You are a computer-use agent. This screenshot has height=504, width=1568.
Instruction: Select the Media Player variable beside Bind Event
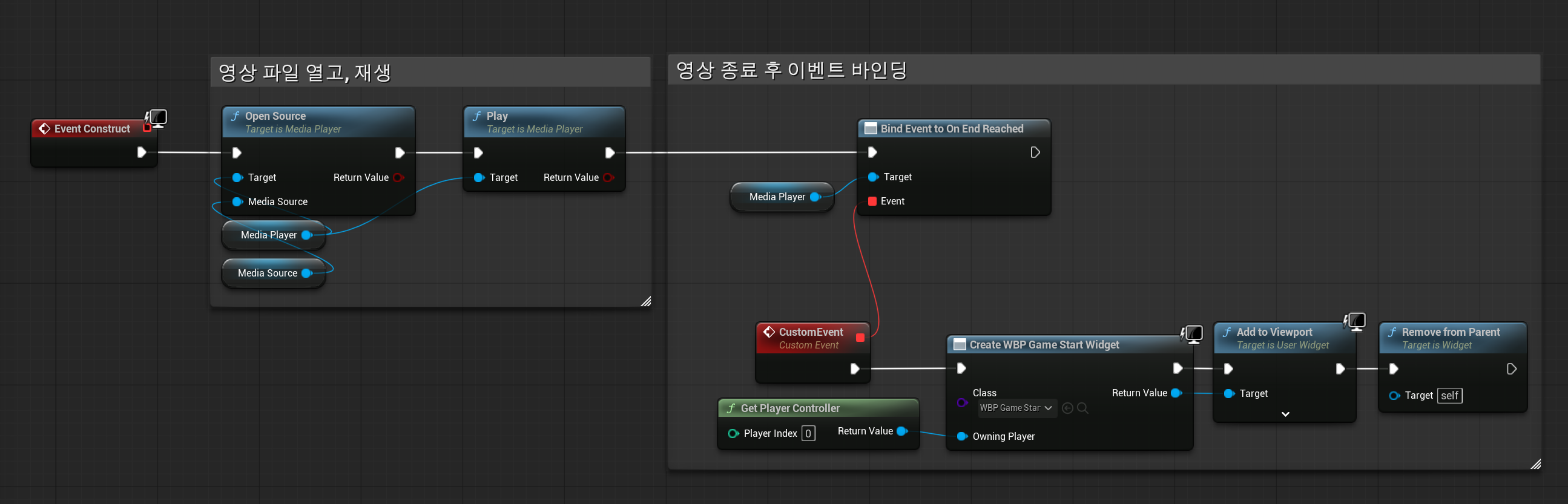pyautogui.click(x=776, y=197)
